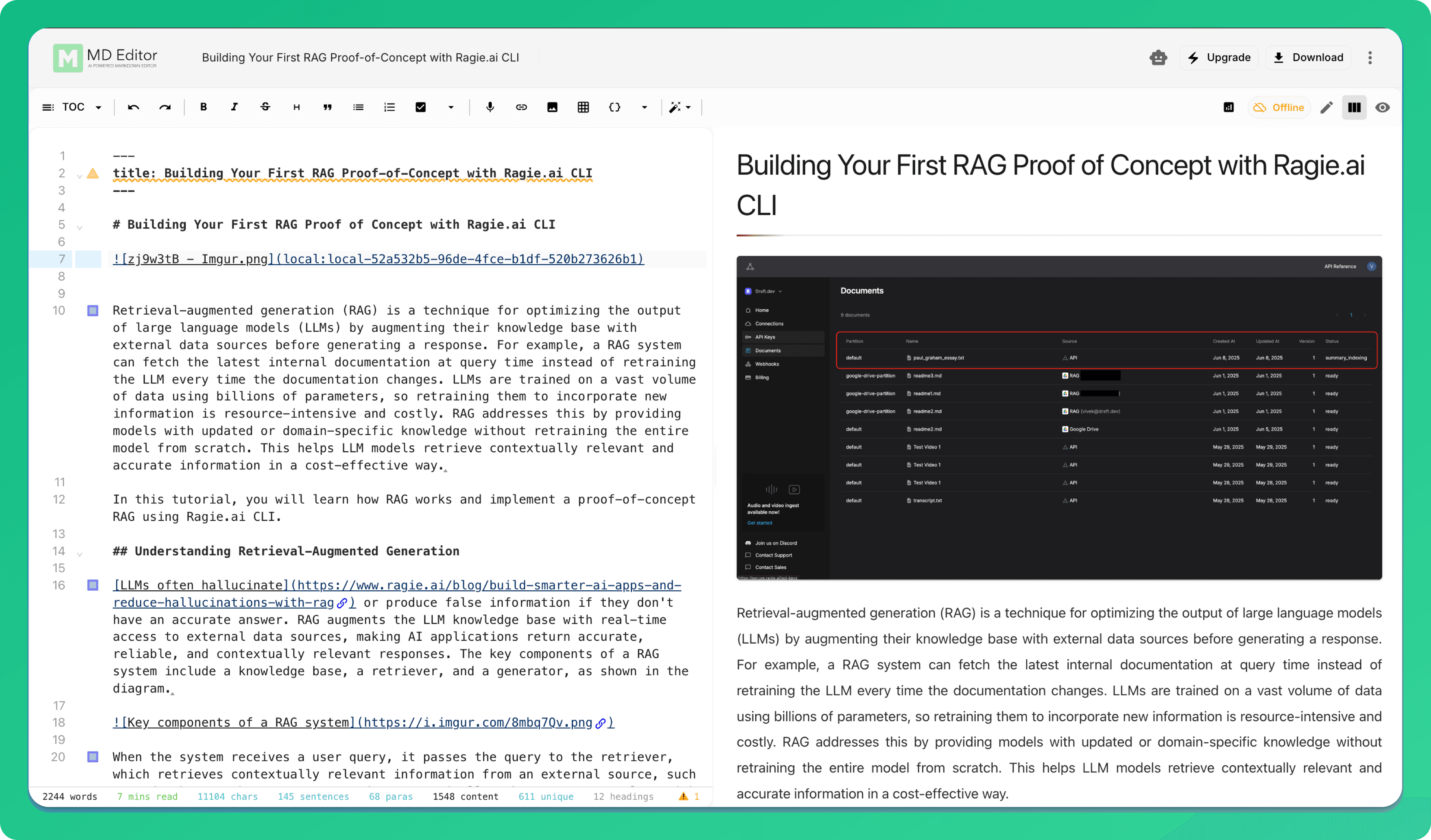This screenshot has width=1431, height=840.
Task: Insert a heading
Action: (296, 107)
